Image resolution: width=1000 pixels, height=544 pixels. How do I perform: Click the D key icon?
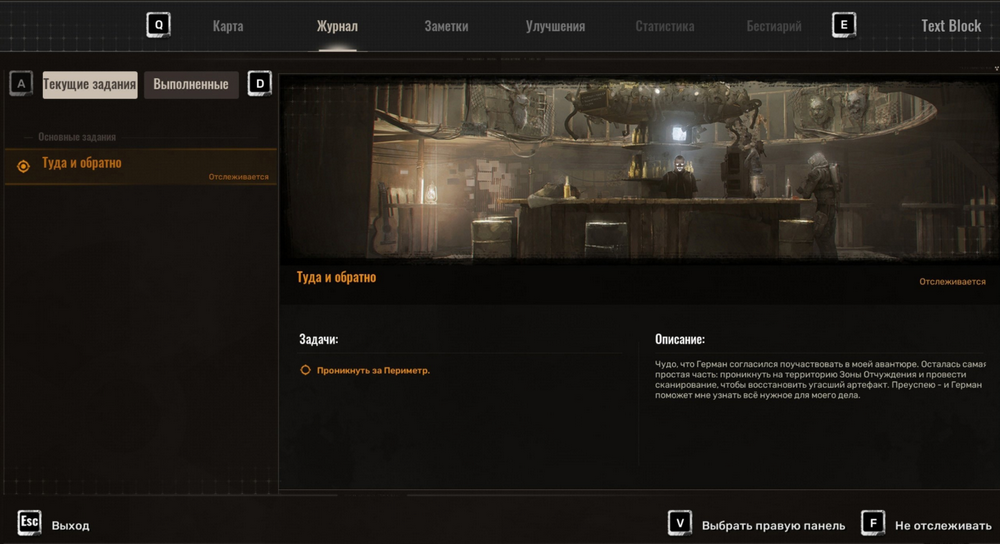pos(260,84)
